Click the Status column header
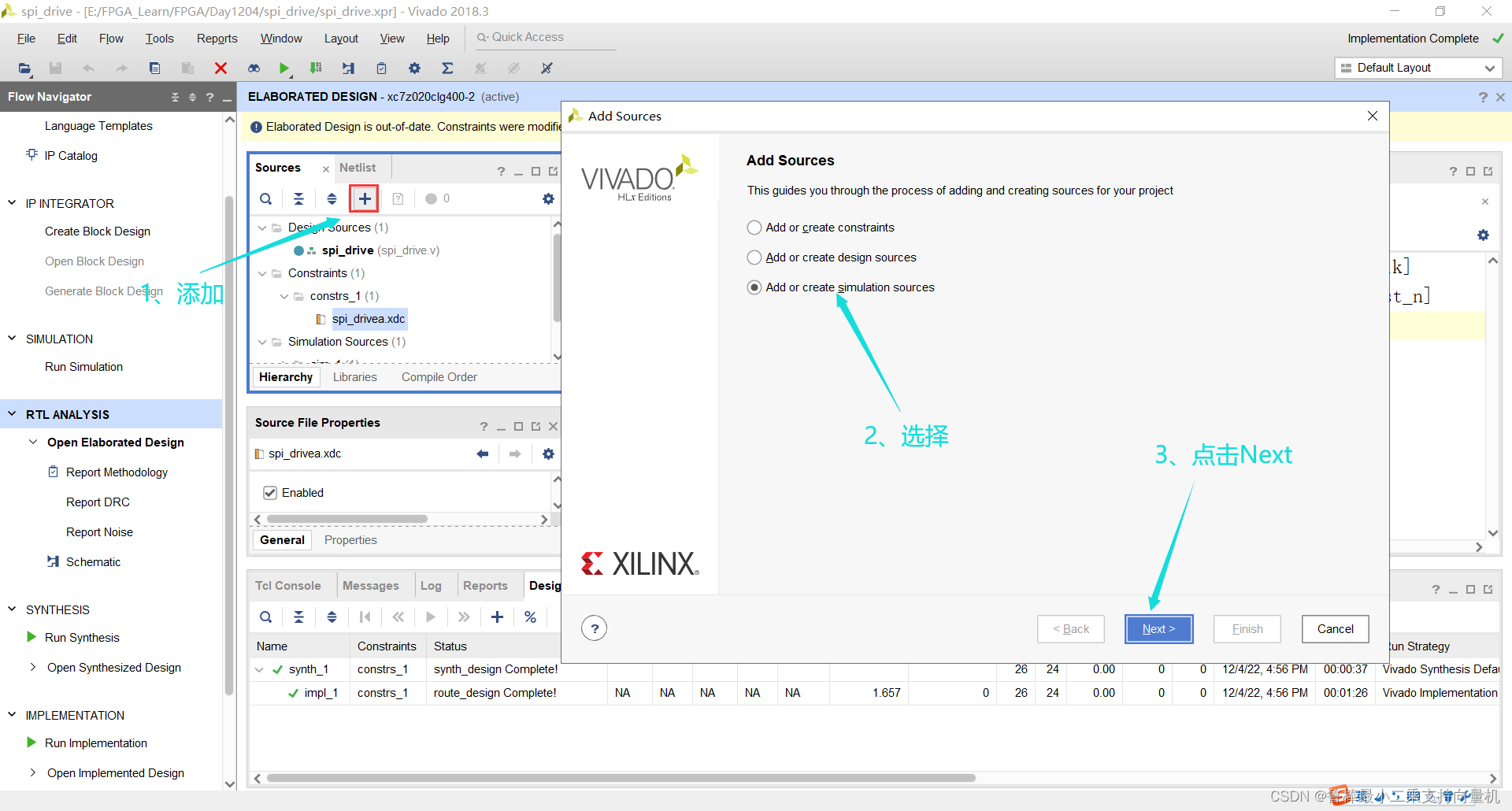Image resolution: width=1512 pixels, height=811 pixels. pyautogui.click(x=450, y=646)
